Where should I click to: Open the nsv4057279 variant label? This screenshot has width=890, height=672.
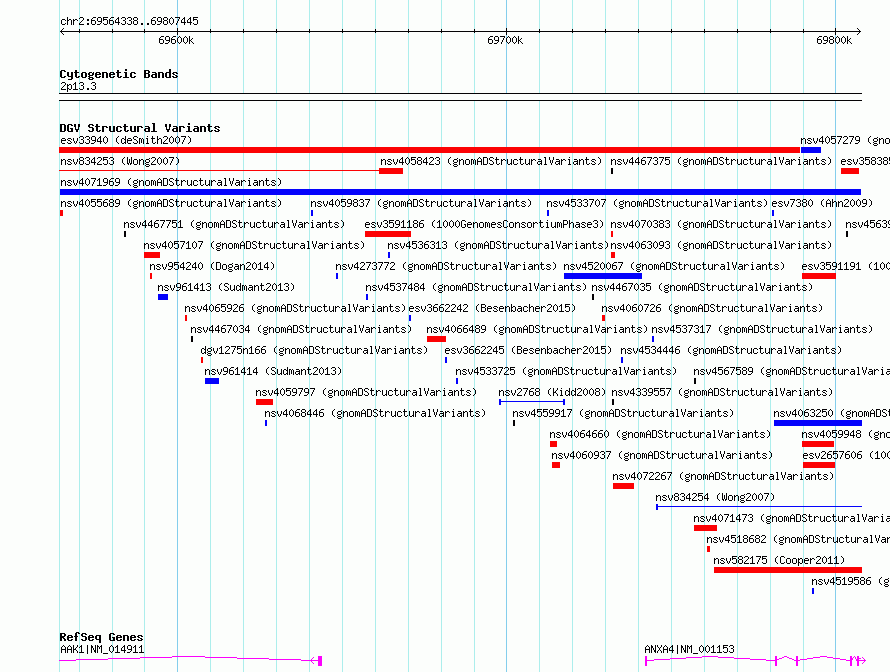click(845, 140)
